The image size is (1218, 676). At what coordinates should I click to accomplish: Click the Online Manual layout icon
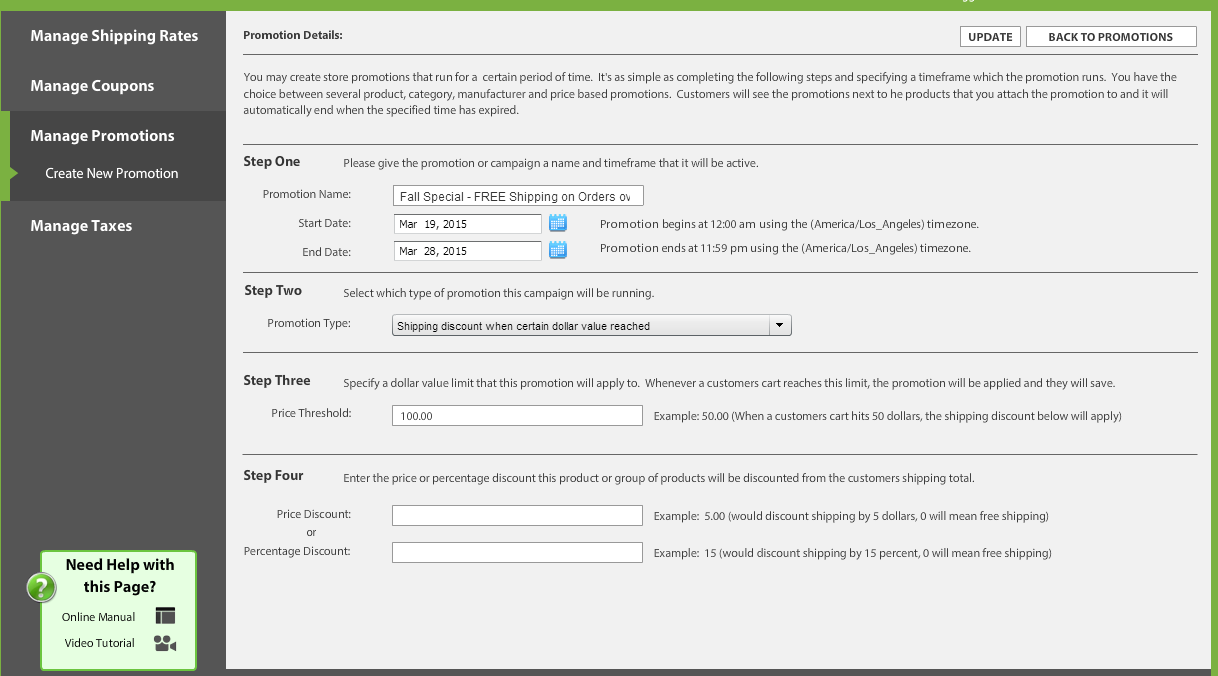pyautogui.click(x=165, y=616)
